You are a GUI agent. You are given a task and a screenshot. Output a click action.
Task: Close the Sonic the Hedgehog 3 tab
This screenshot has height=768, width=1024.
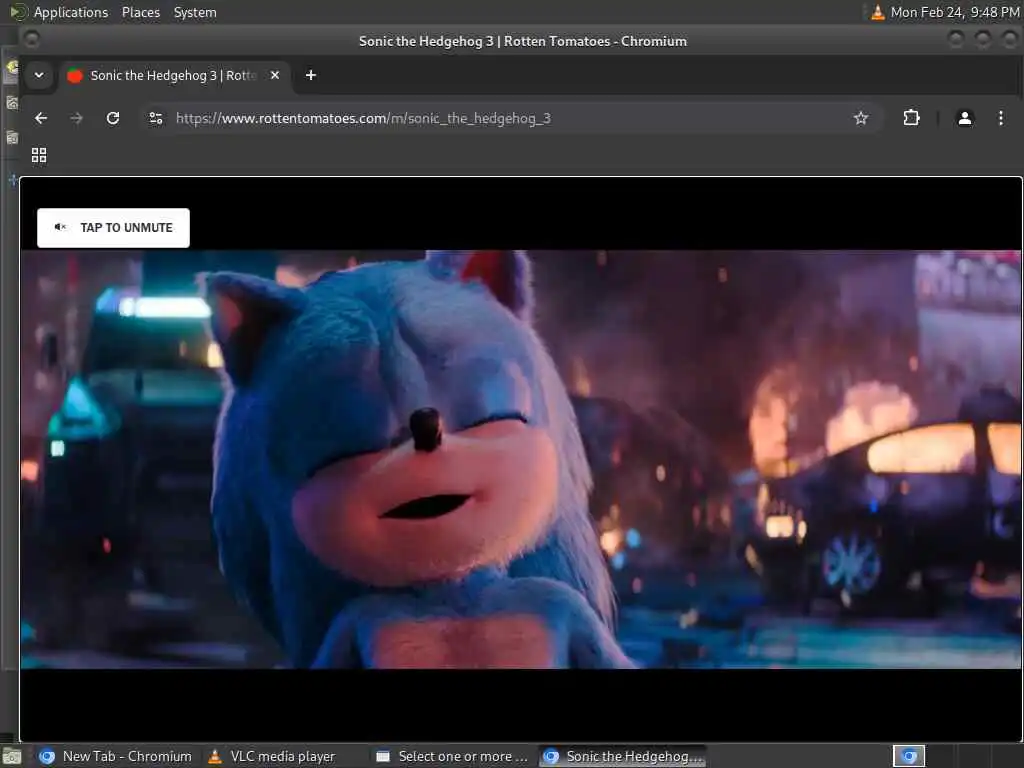[275, 75]
